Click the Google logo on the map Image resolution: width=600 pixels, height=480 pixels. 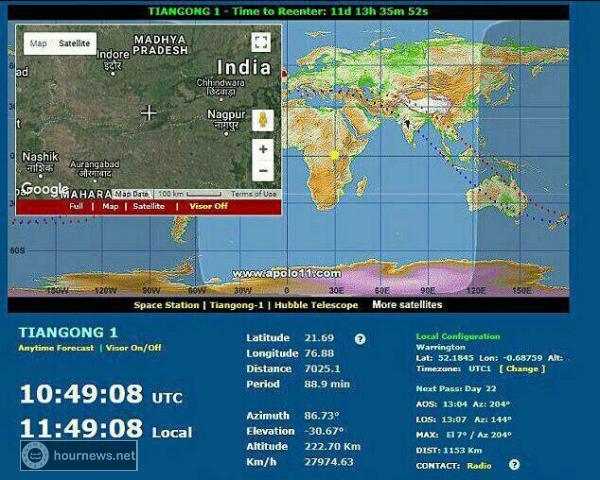(x=45, y=189)
